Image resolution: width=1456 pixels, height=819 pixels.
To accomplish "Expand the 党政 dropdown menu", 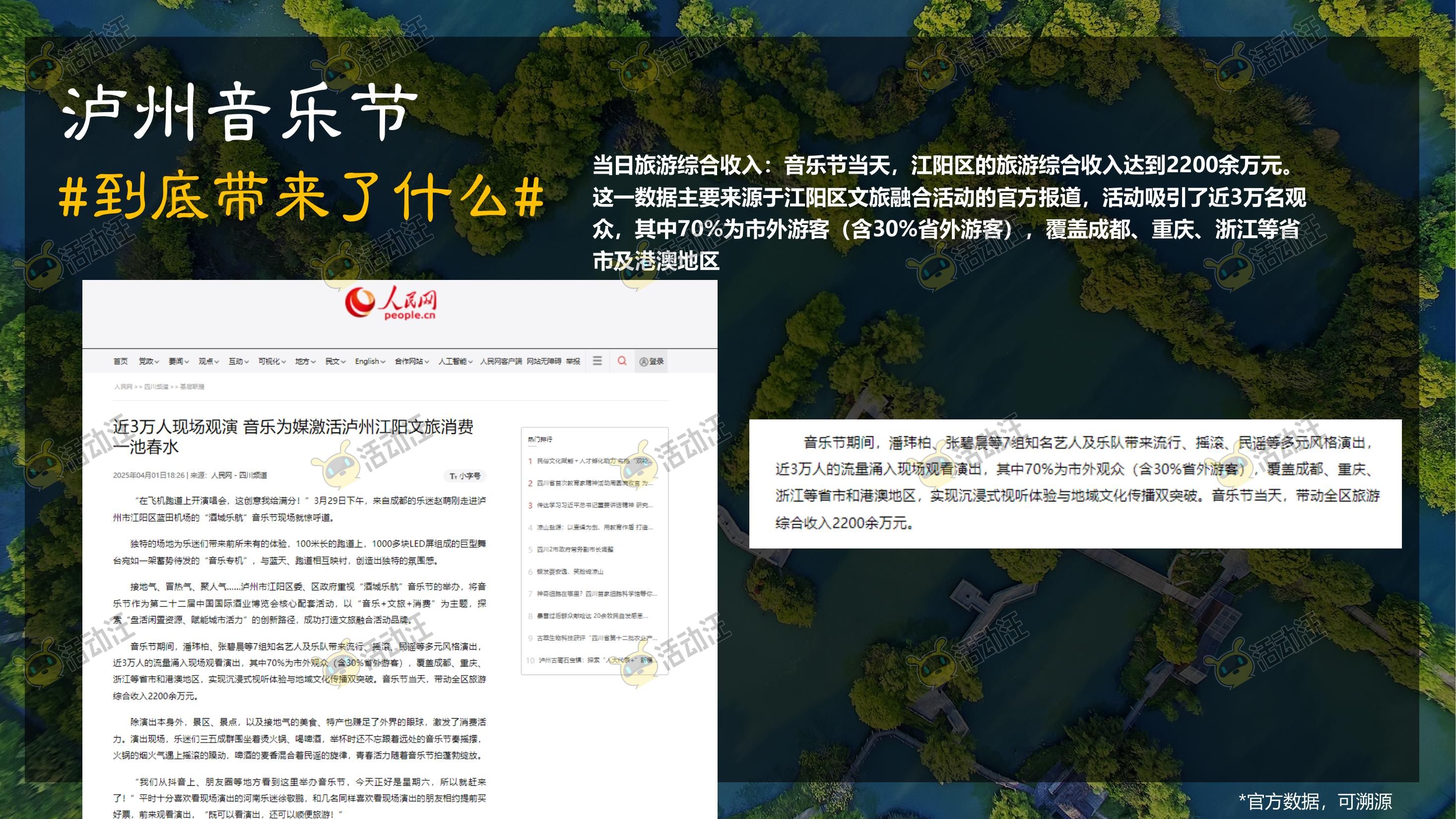I will tap(149, 361).
